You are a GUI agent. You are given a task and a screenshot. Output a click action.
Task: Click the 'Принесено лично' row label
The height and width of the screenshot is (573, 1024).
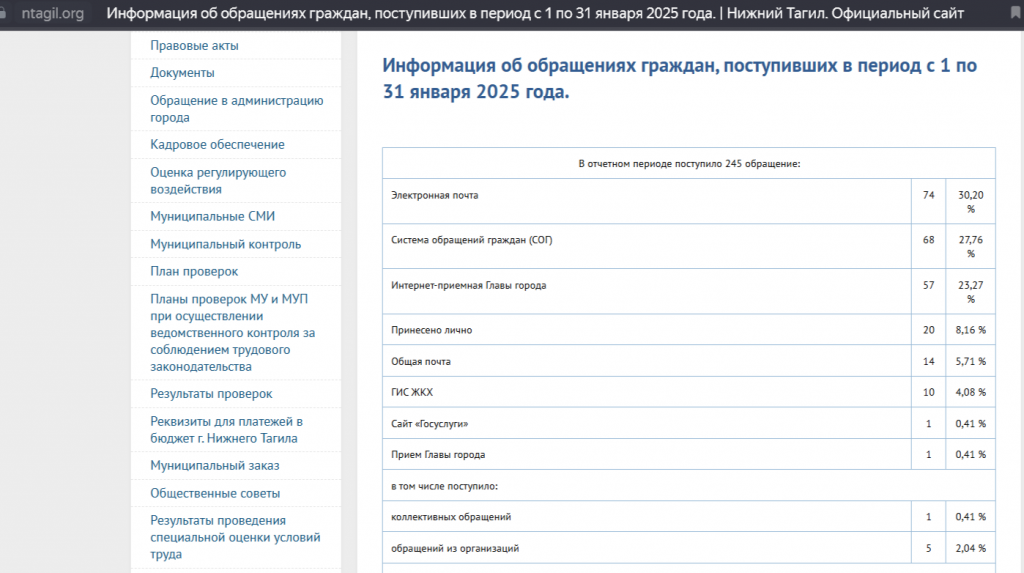[x=431, y=331]
